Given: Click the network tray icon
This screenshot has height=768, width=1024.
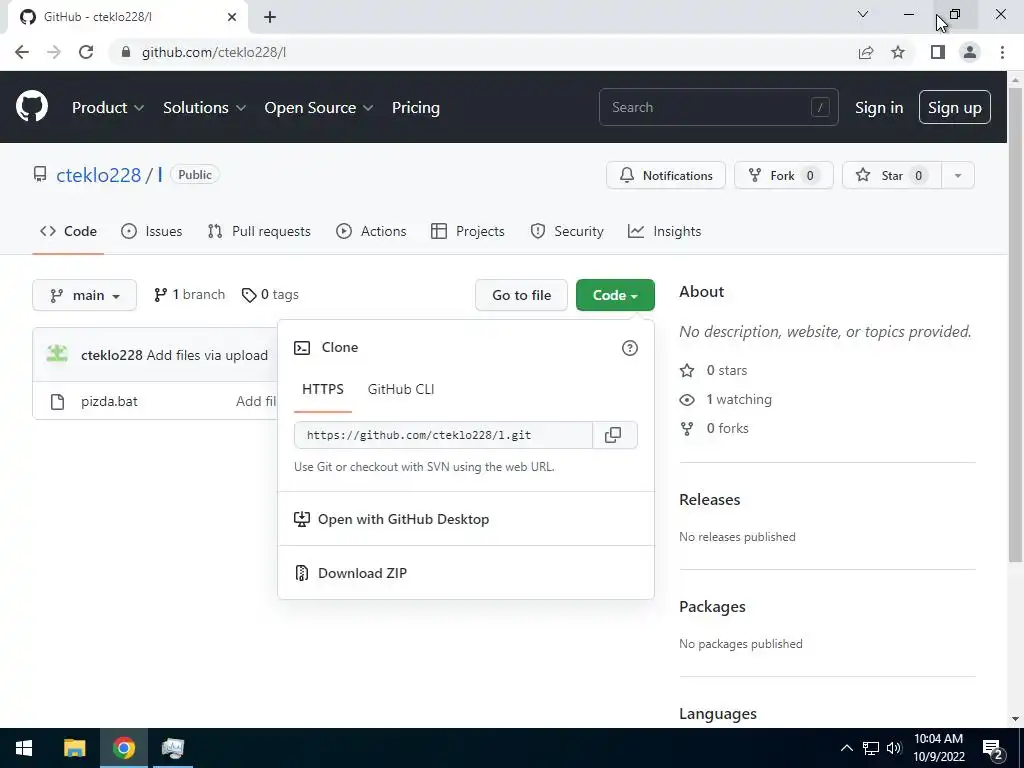Looking at the screenshot, I should [871, 748].
